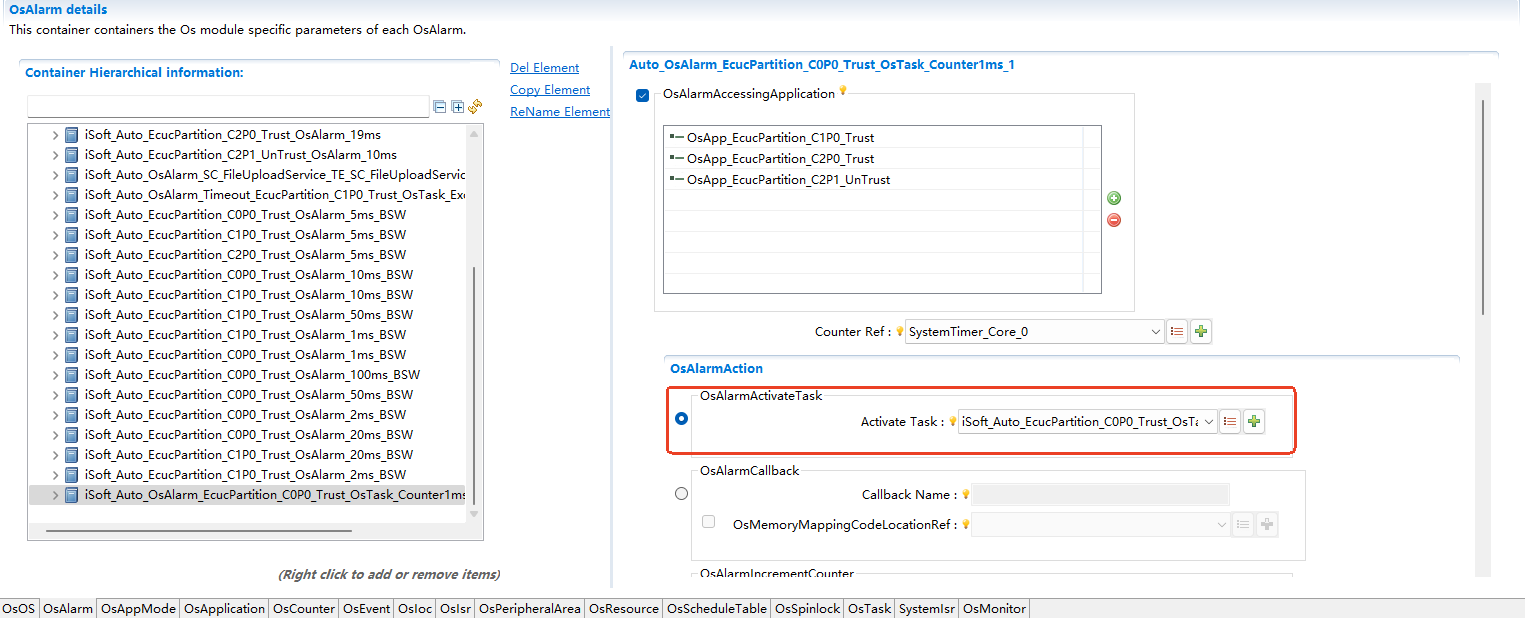Click the expand all tree icon
Screen dimensions: 1527x618
(457, 107)
